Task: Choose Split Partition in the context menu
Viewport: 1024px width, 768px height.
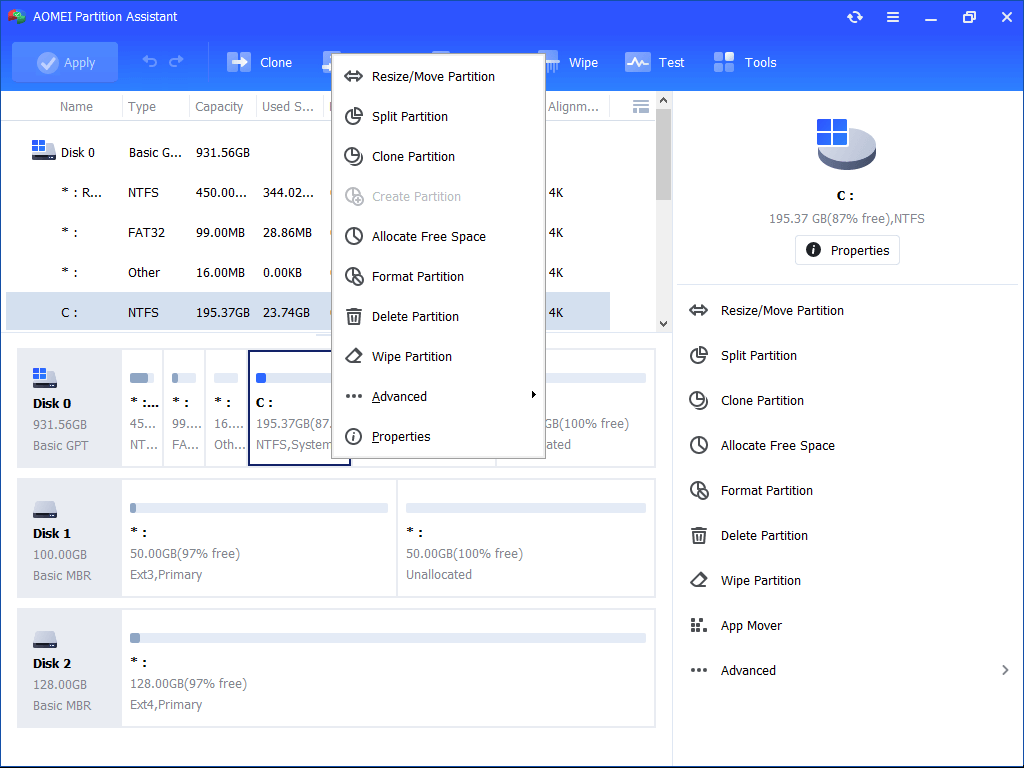Action: coord(438,116)
